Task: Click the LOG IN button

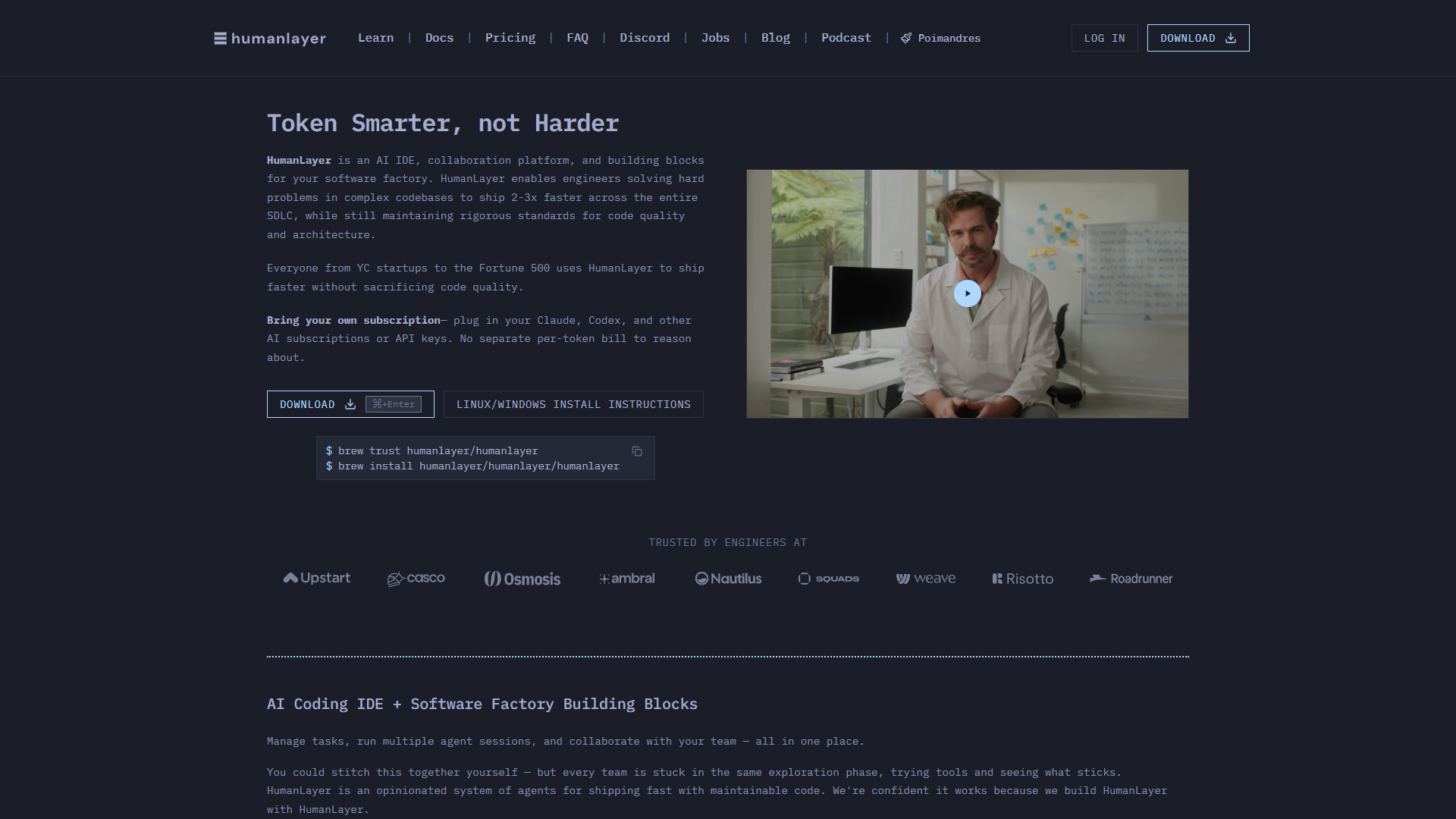Action: coord(1104,38)
